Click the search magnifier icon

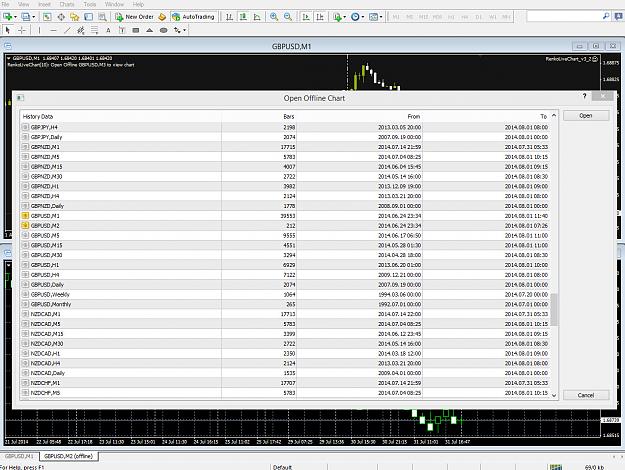pos(606,16)
